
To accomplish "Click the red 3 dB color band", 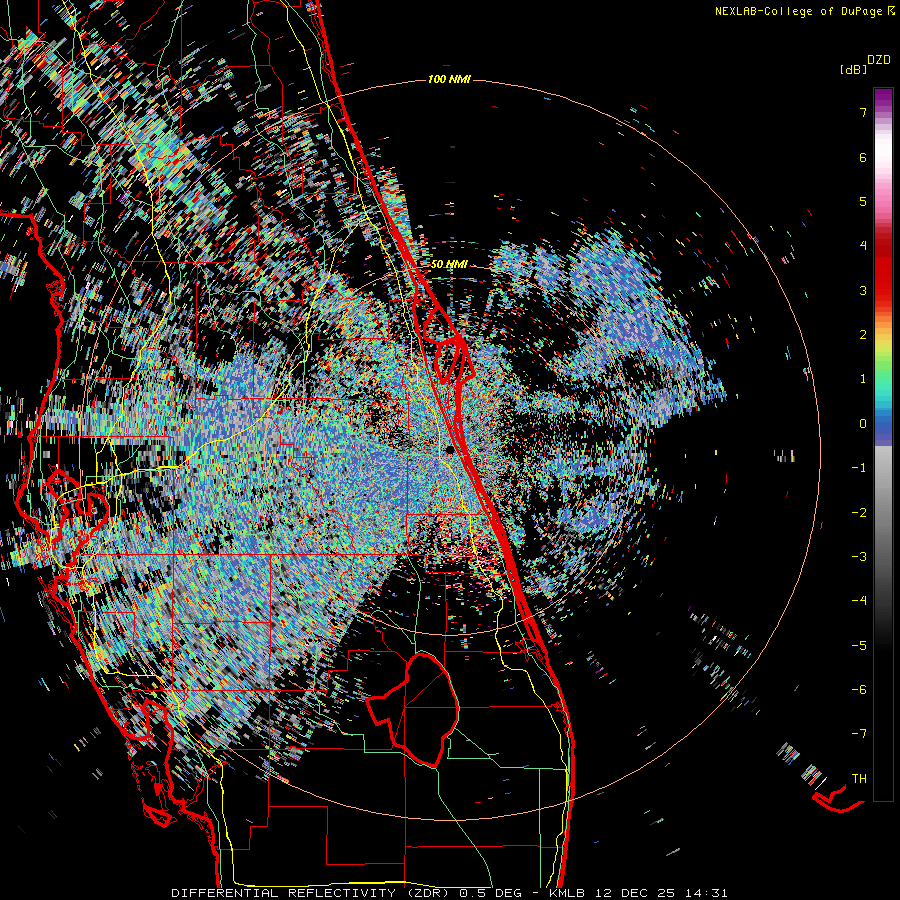I will [883, 290].
